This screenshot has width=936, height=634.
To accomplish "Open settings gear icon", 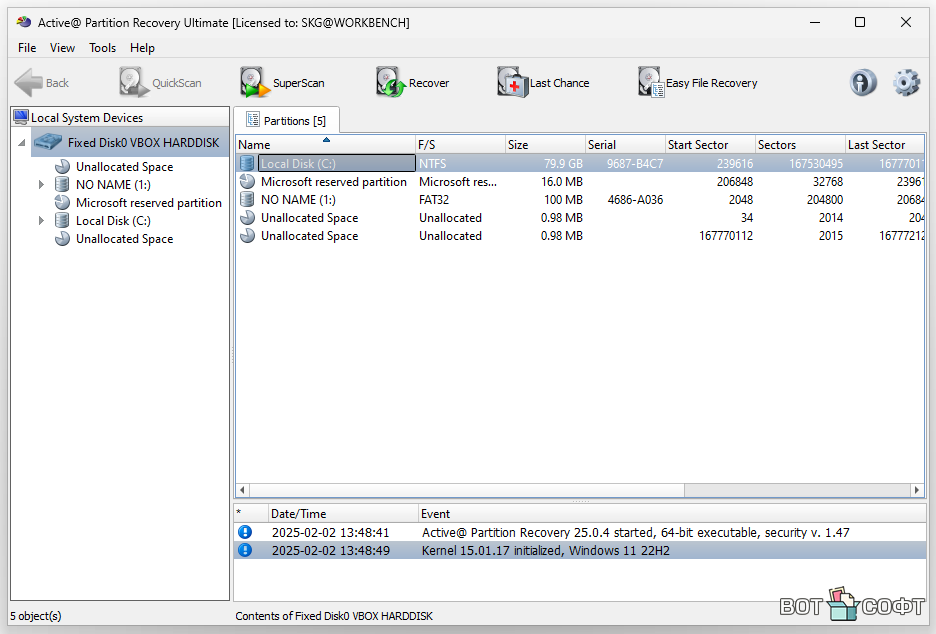I will [x=906, y=82].
